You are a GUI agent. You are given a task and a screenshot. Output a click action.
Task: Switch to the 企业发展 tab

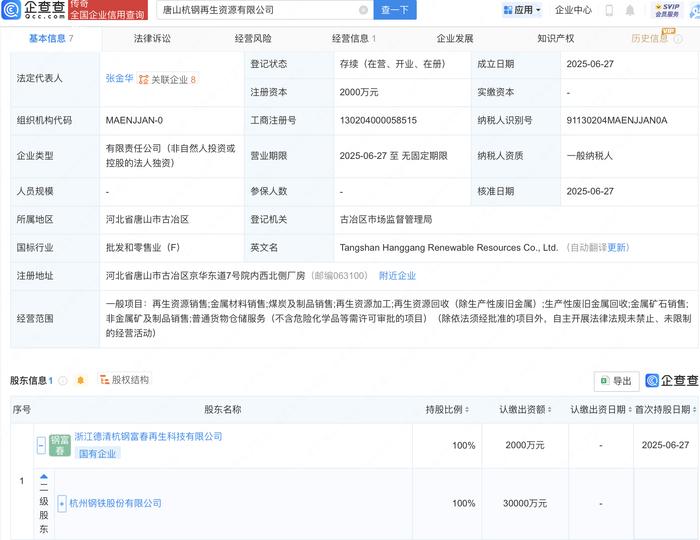[x=455, y=39]
